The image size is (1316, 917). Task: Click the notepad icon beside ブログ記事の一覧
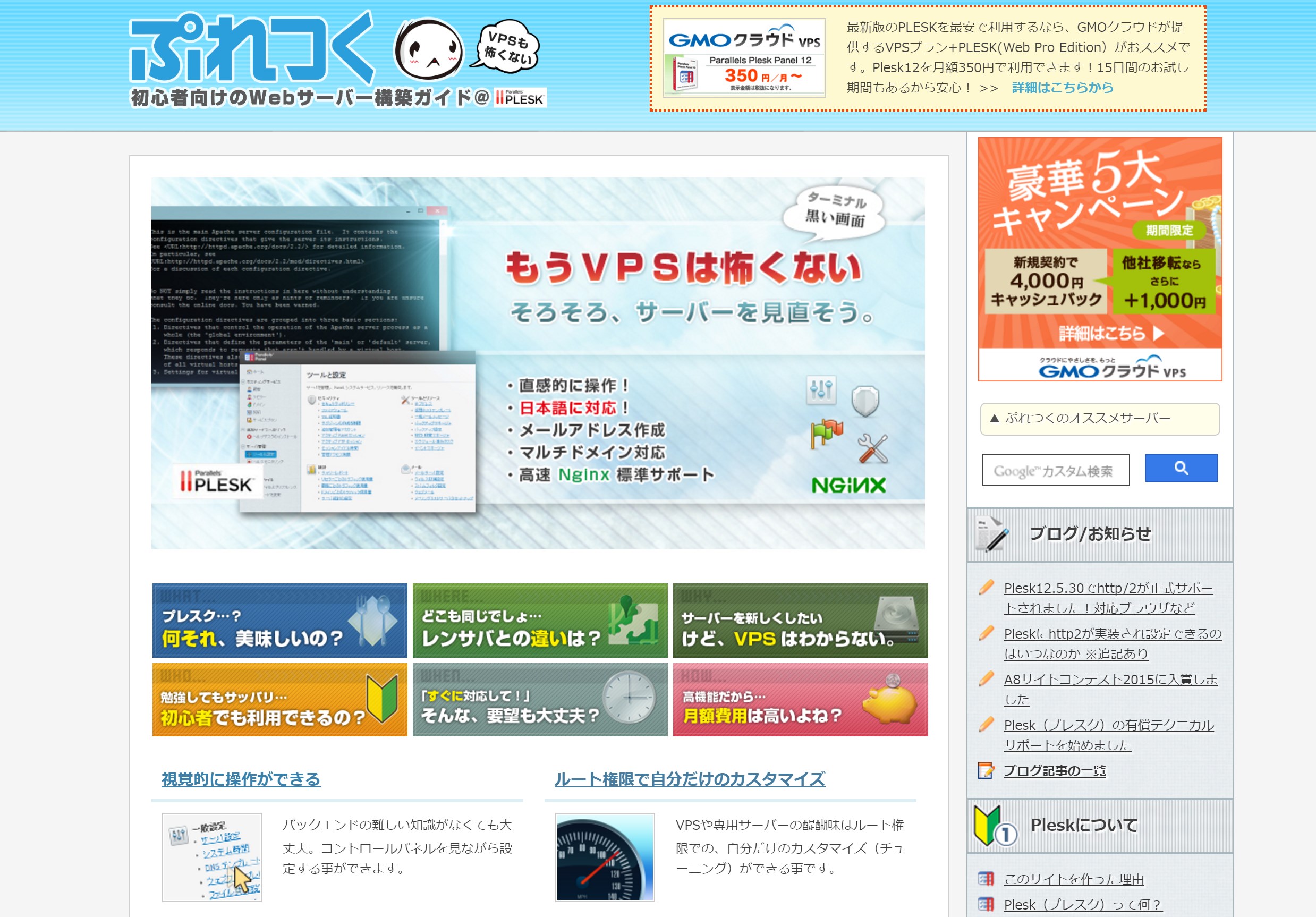[x=986, y=770]
